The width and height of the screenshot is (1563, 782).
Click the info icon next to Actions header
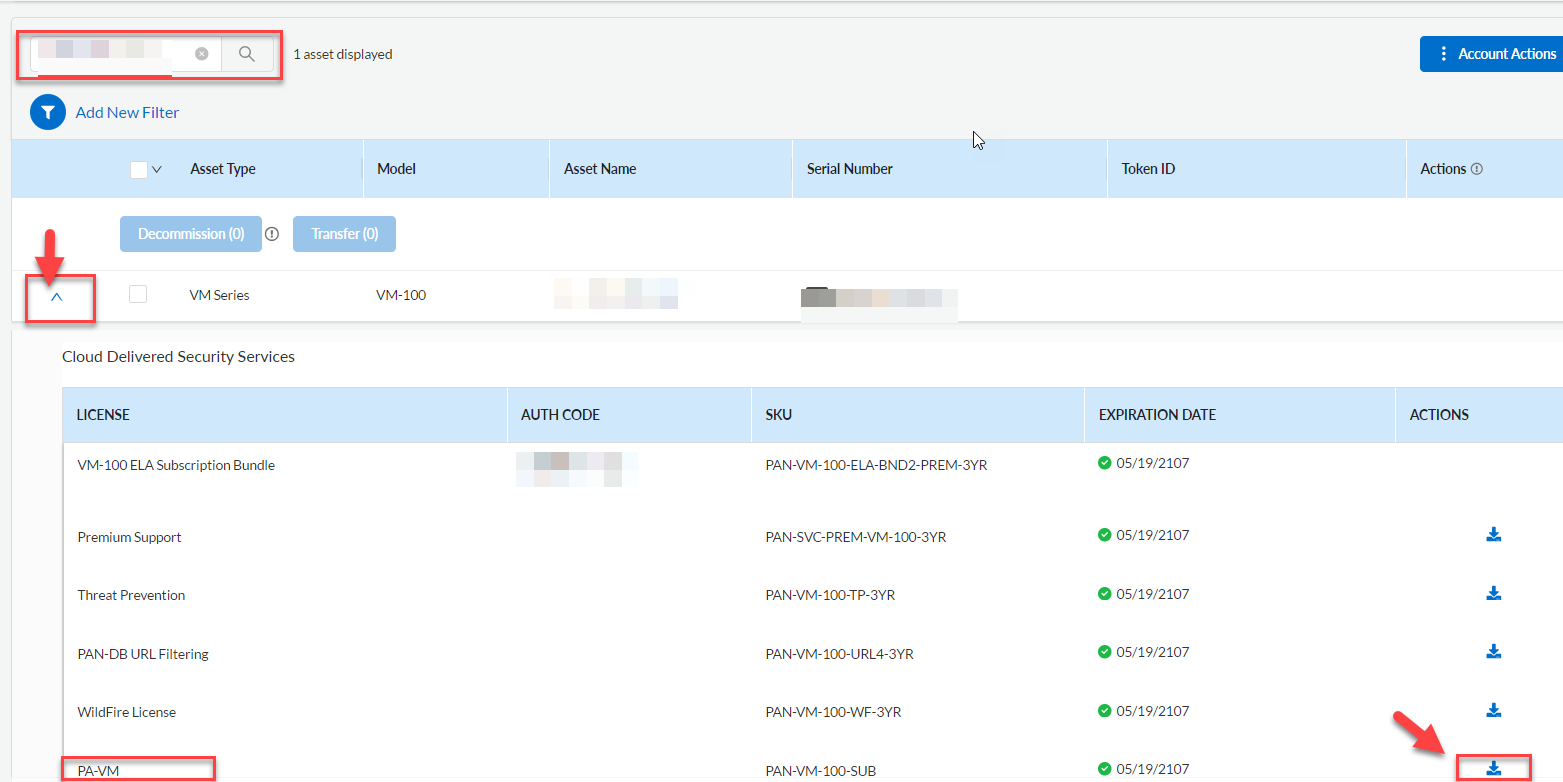(x=1477, y=169)
